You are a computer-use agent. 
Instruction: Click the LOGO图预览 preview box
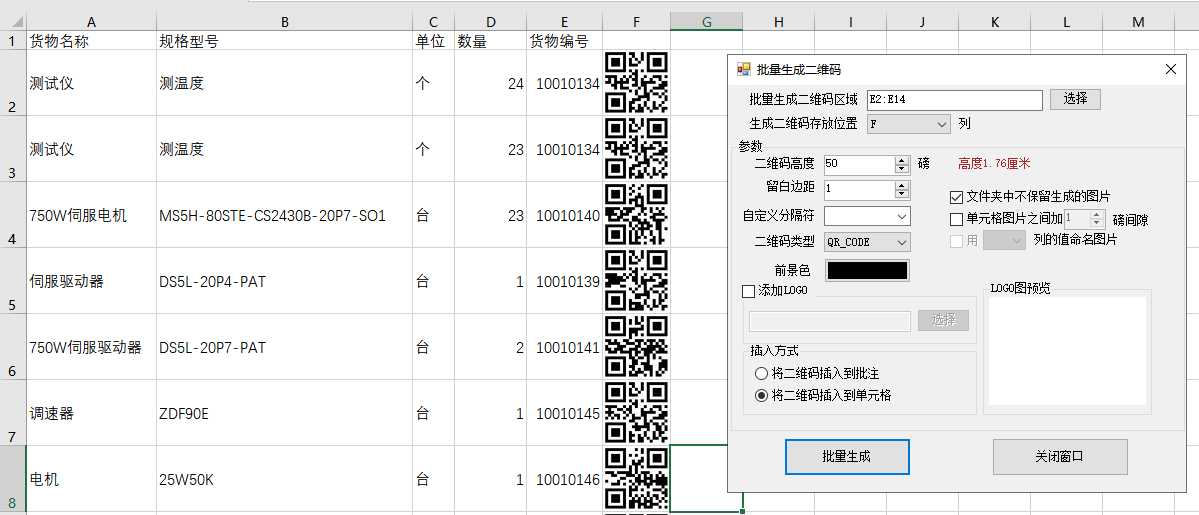1067,350
